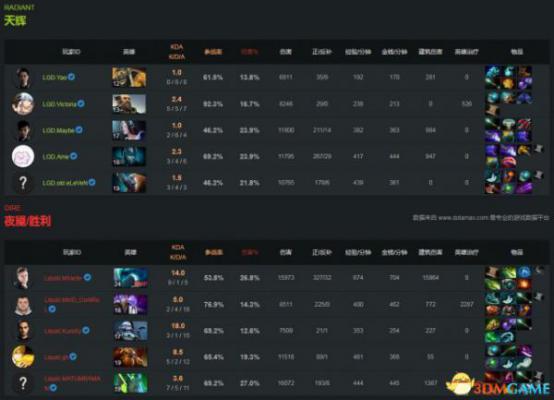The height and width of the screenshot is (400, 554).
Task: Select LGD.Victoria's bearded hero portrait
Action: (129, 104)
